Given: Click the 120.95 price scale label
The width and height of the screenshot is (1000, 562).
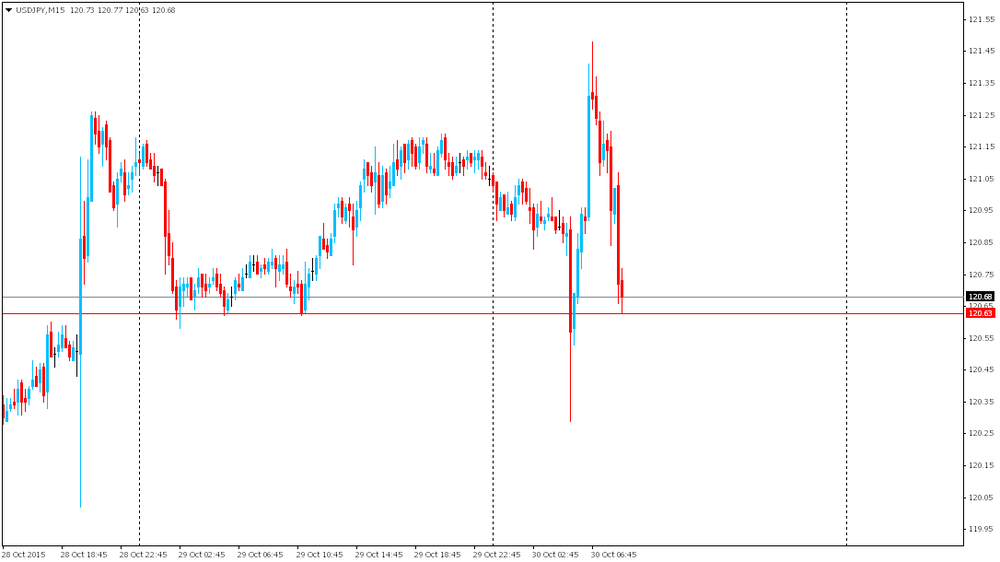Looking at the screenshot, I should pyautogui.click(x=982, y=210).
